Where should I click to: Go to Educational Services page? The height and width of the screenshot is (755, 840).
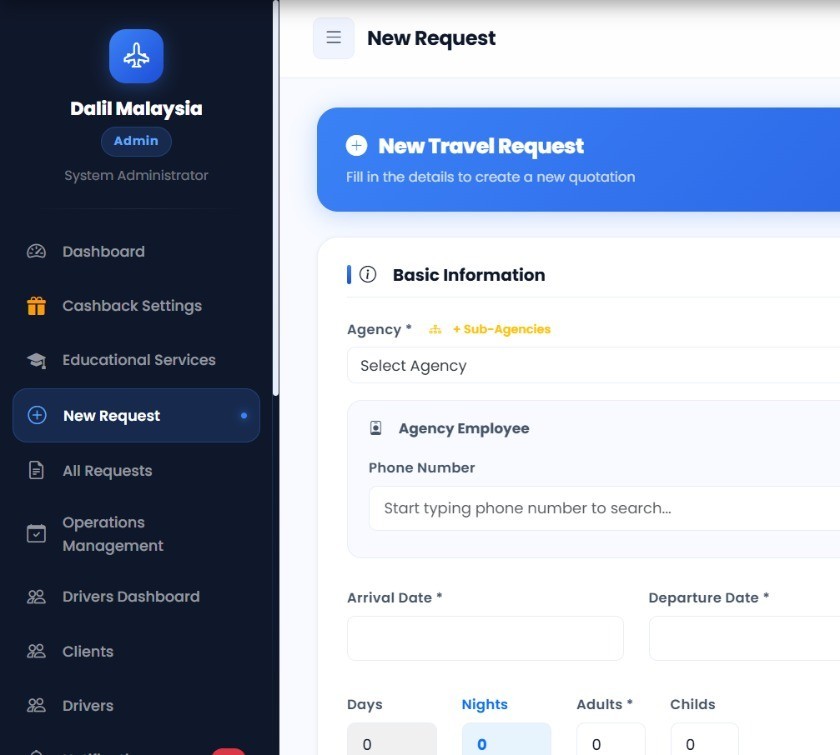click(136, 360)
